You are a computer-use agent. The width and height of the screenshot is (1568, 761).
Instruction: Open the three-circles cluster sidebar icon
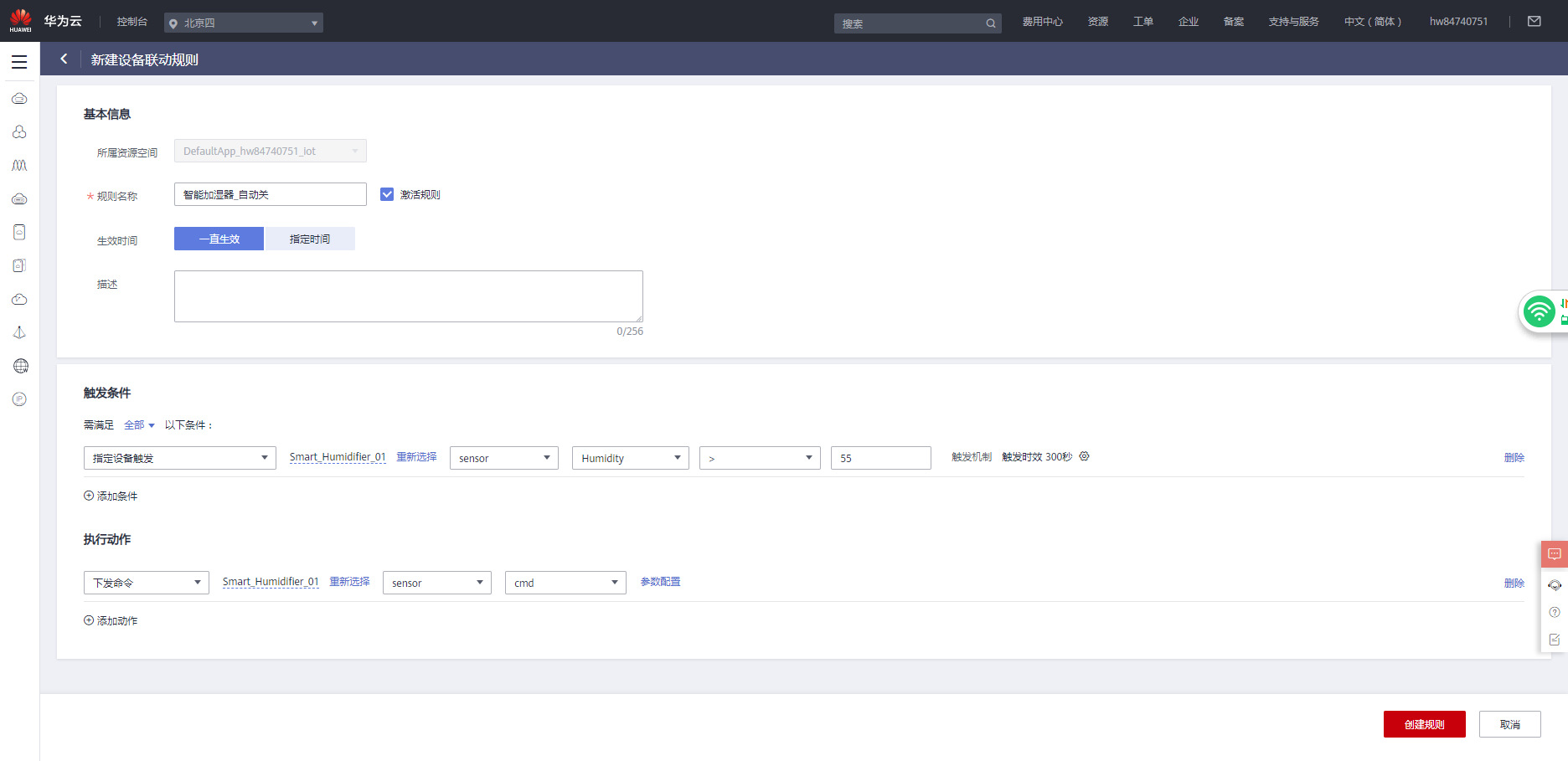19,132
